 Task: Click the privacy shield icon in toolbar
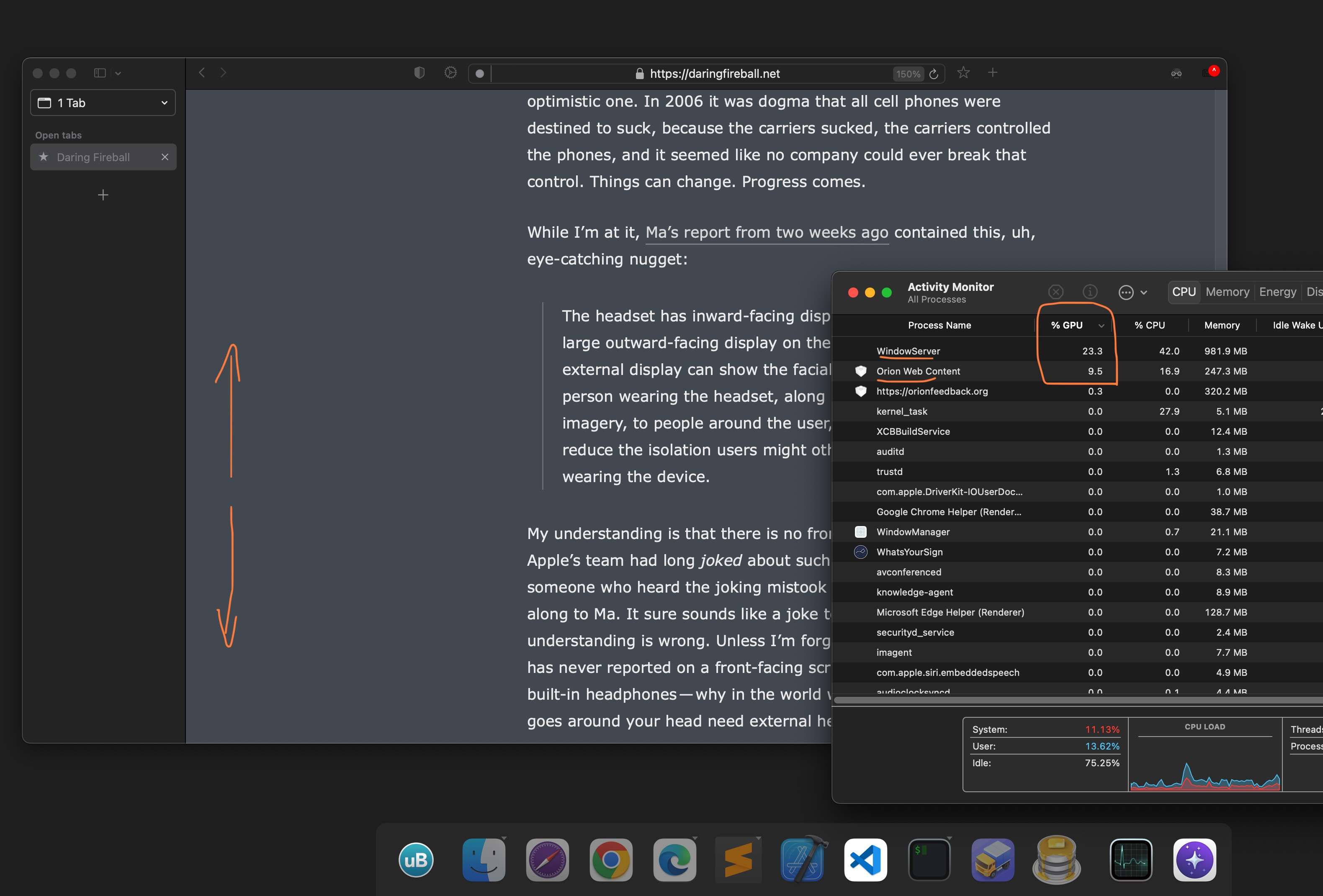click(419, 73)
